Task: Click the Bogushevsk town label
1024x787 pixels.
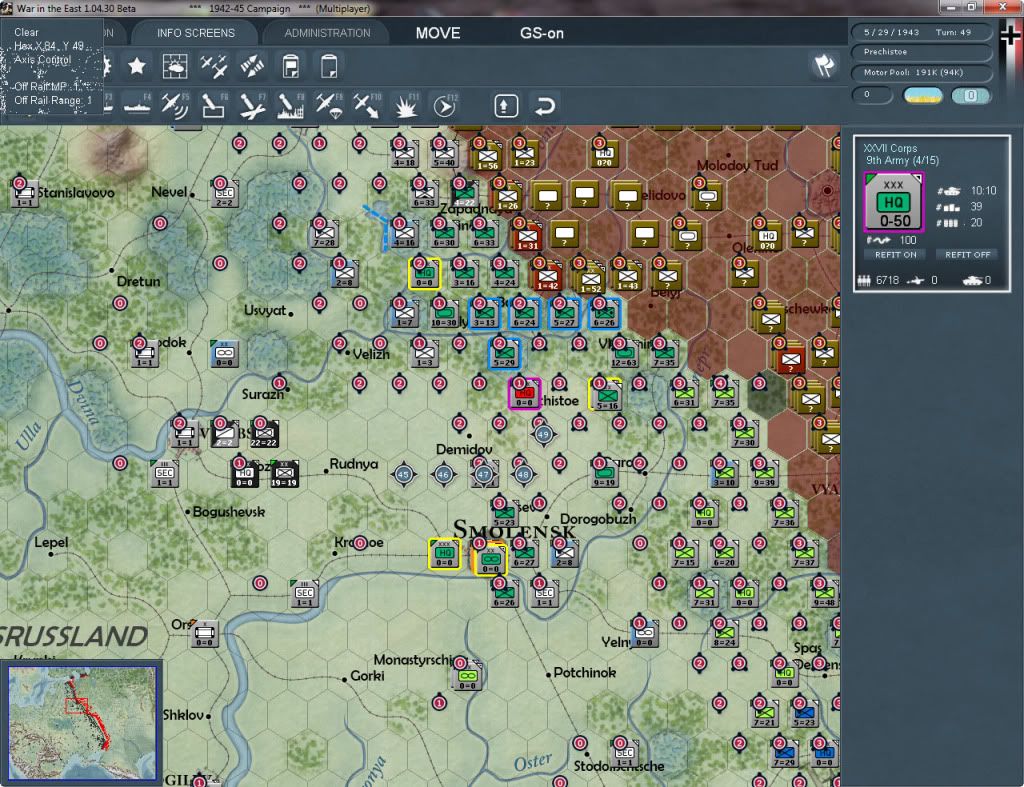Action: (229, 512)
